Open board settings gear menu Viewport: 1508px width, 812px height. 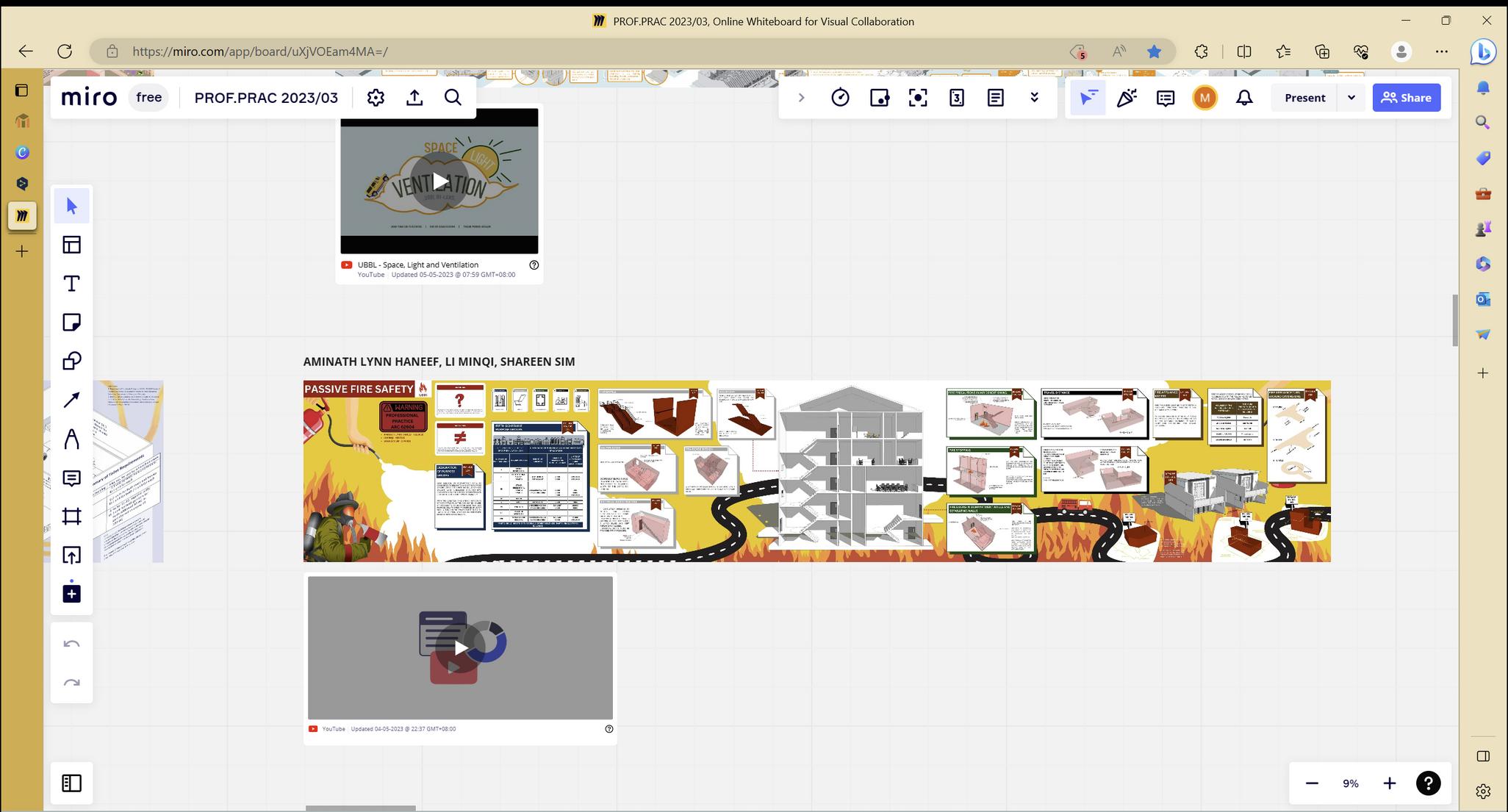pos(376,98)
